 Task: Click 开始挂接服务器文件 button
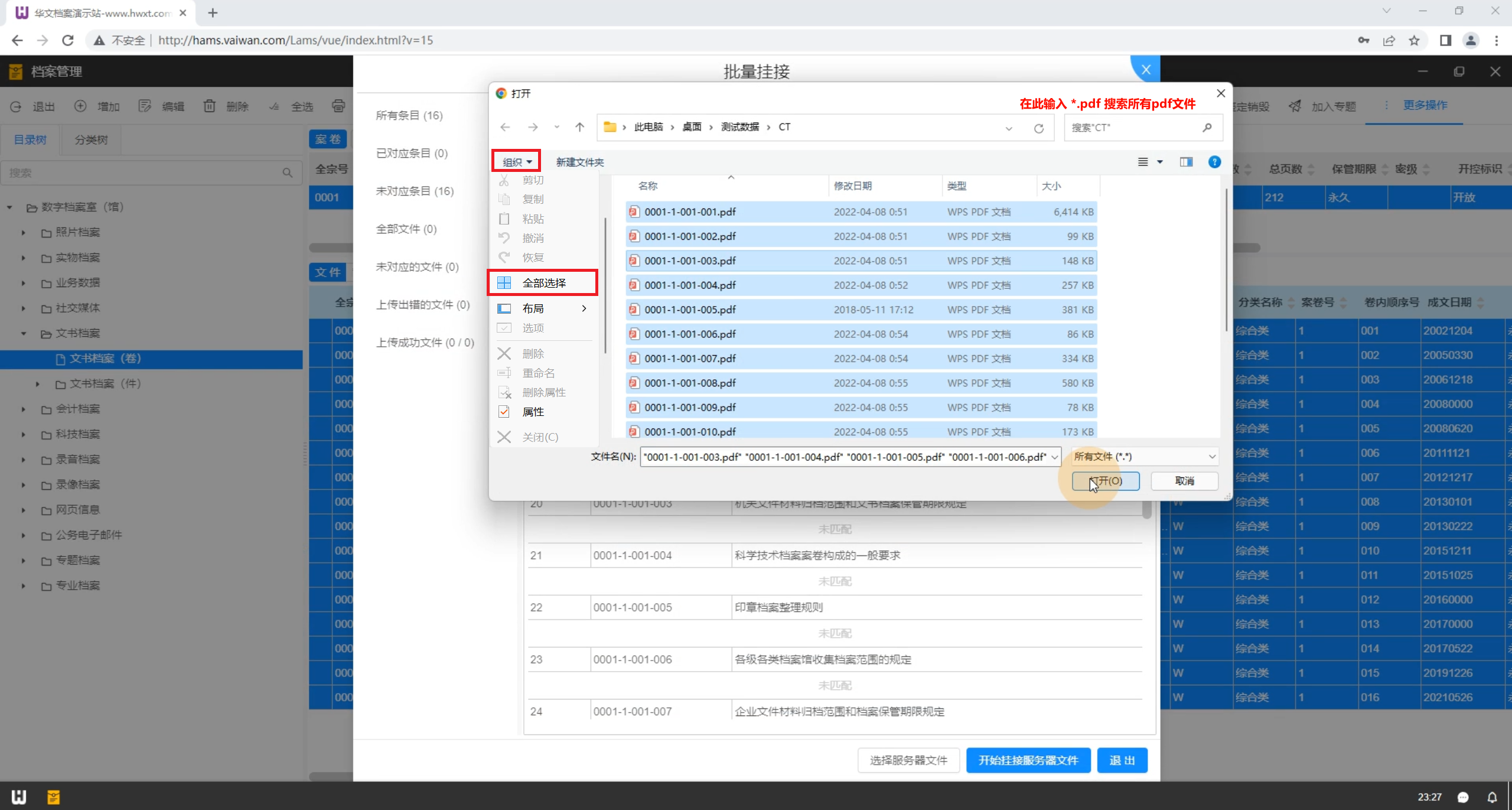click(x=1028, y=760)
